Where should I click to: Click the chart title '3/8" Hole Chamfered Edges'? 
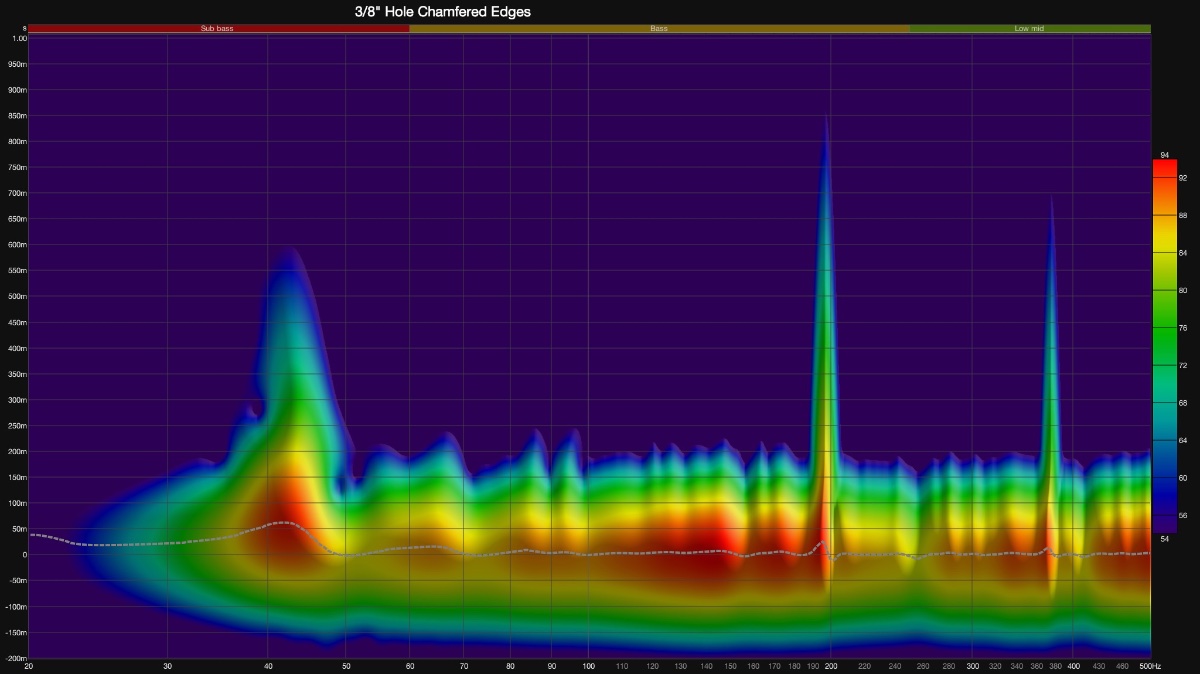click(442, 12)
